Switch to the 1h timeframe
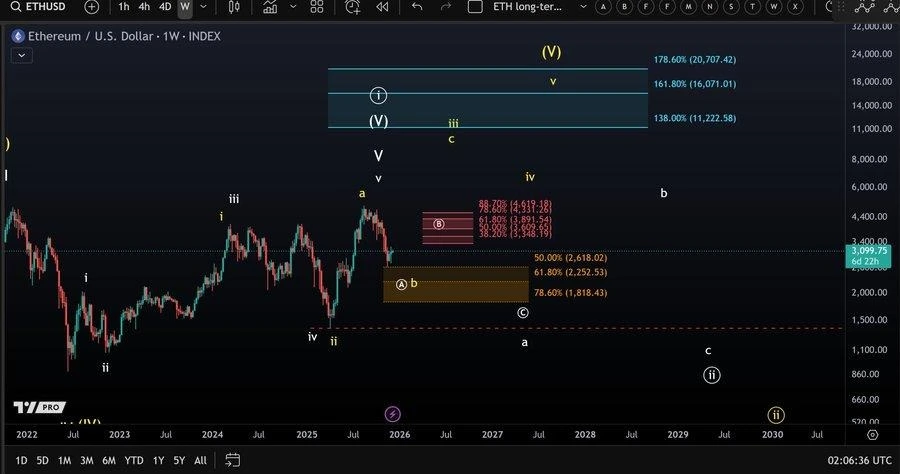 click(x=123, y=7)
